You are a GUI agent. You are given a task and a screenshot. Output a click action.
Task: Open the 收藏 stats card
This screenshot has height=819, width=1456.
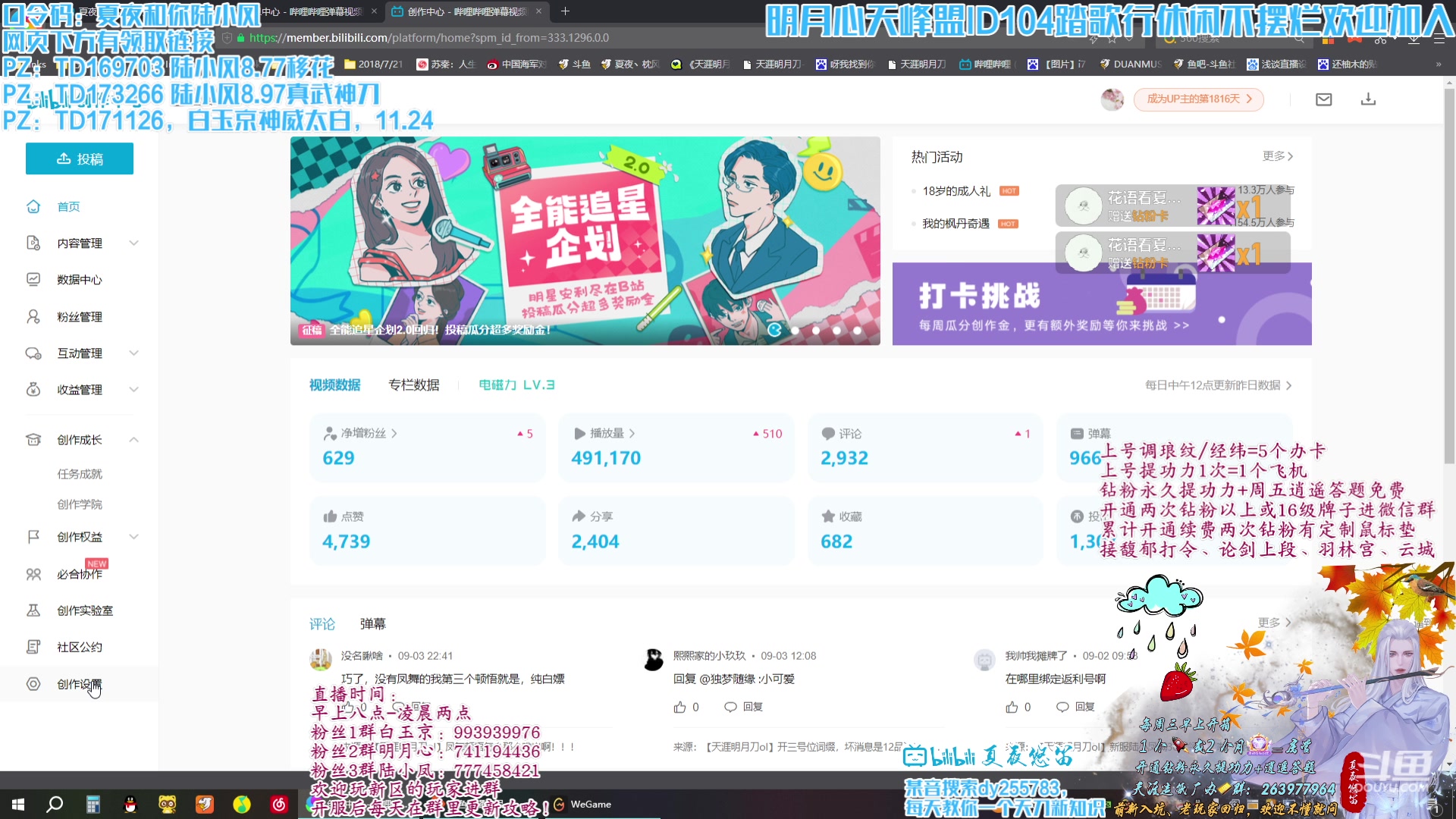(x=925, y=530)
